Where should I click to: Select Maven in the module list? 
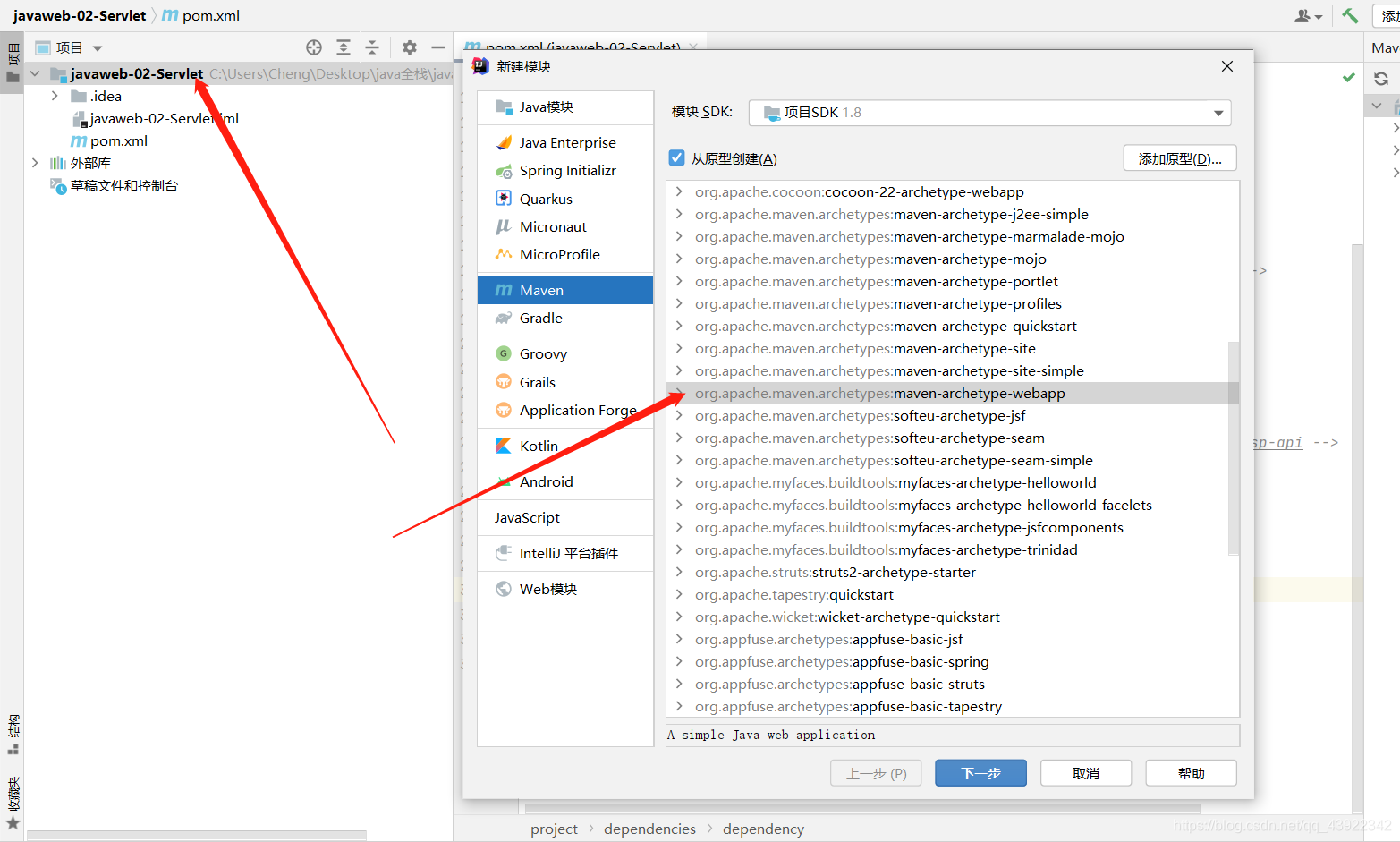(x=565, y=290)
